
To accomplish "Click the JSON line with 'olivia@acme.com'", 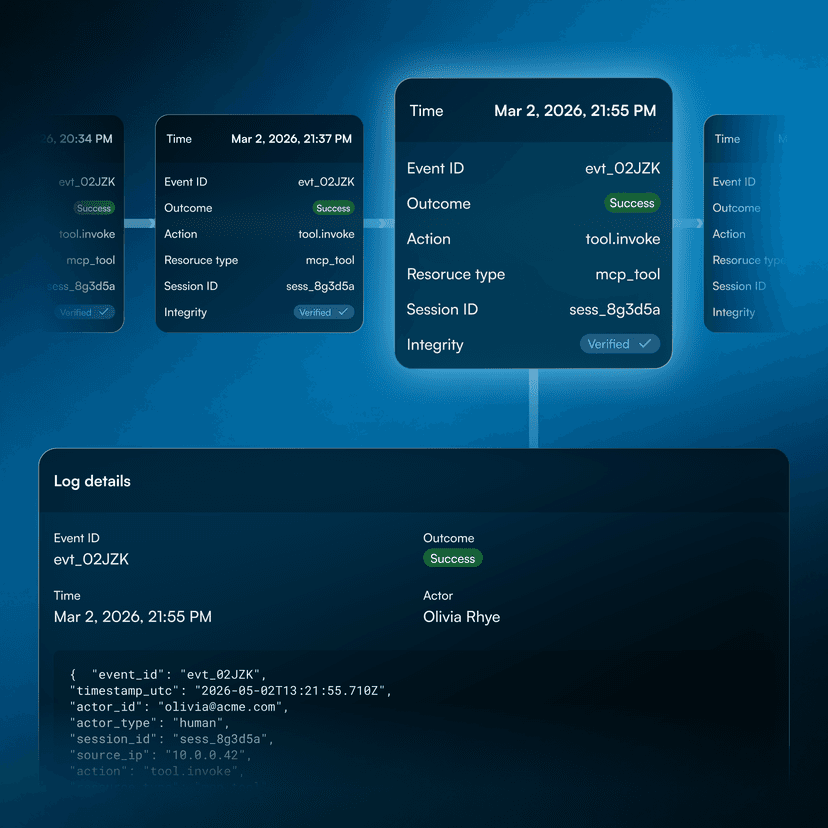I will click(x=179, y=707).
